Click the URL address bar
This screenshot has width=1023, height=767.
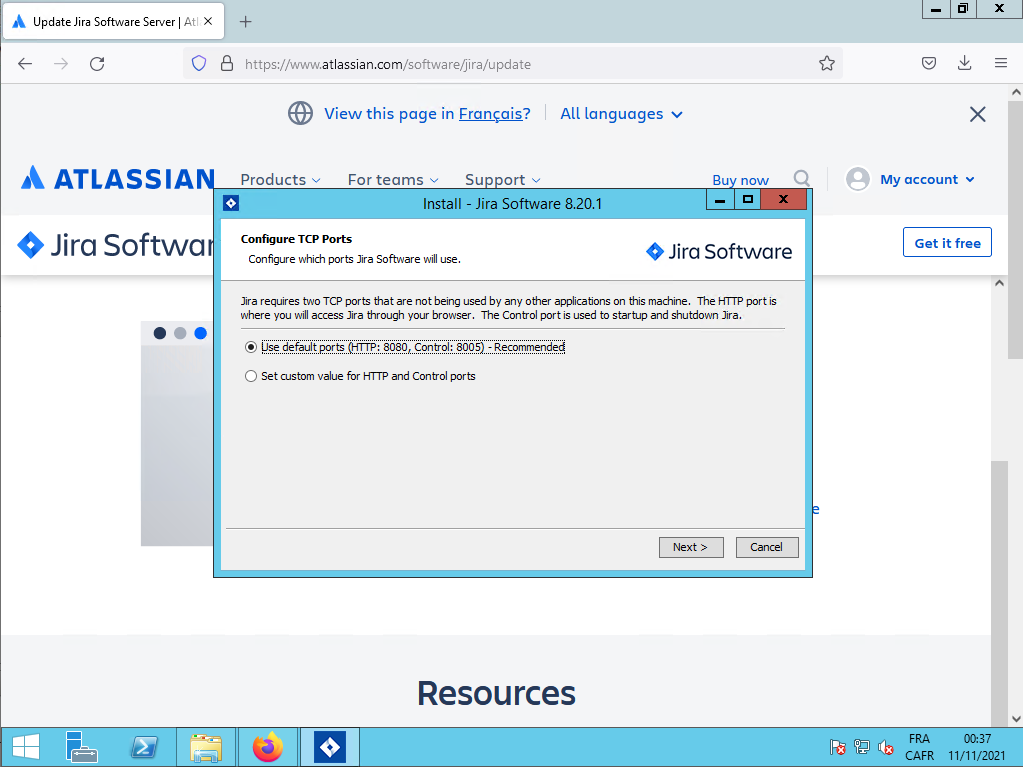point(512,64)
